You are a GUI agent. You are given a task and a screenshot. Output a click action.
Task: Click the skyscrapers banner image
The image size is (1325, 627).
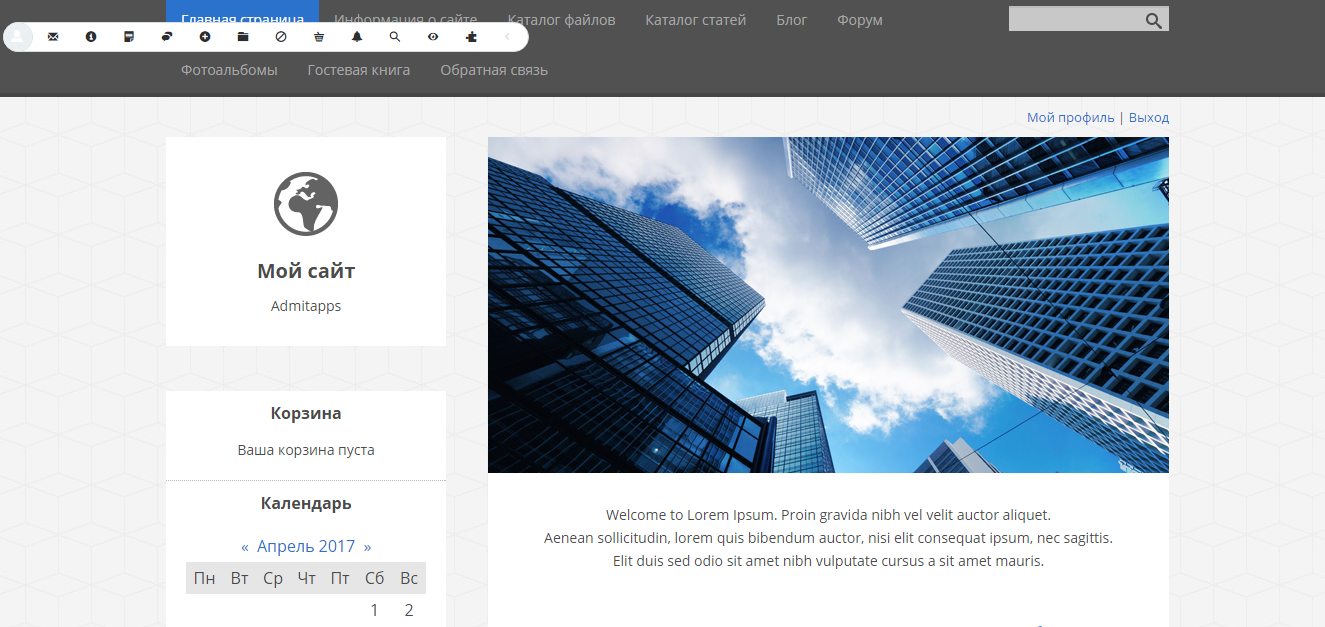[828, 305]
